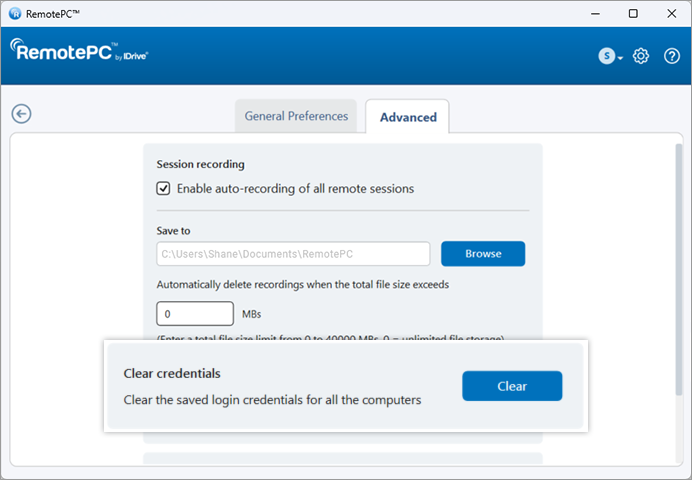
Task: Focus the MBs file size limit field
Action: 195,314
